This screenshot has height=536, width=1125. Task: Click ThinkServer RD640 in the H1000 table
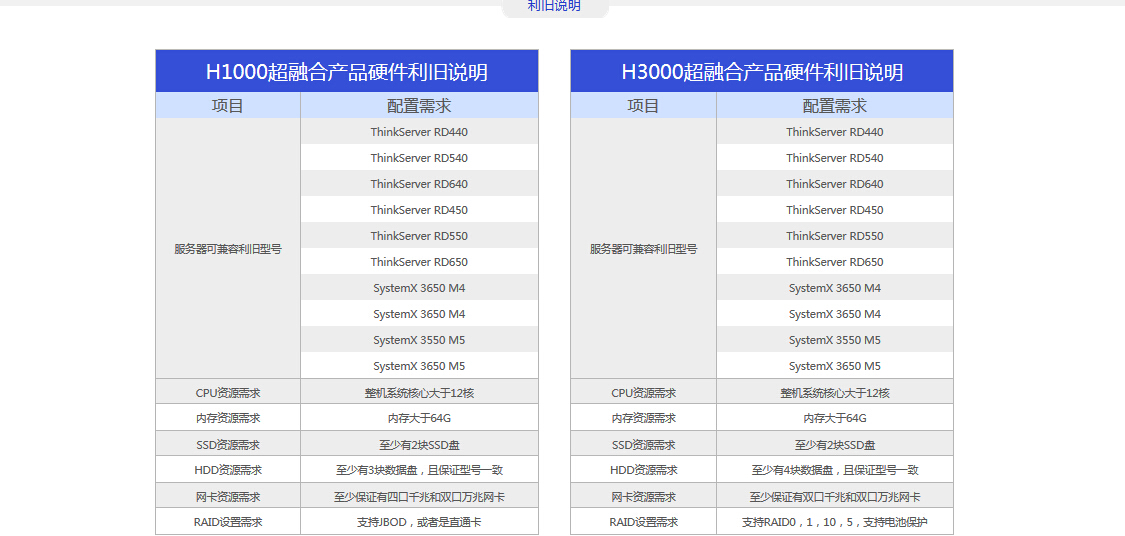click(419, 184)
